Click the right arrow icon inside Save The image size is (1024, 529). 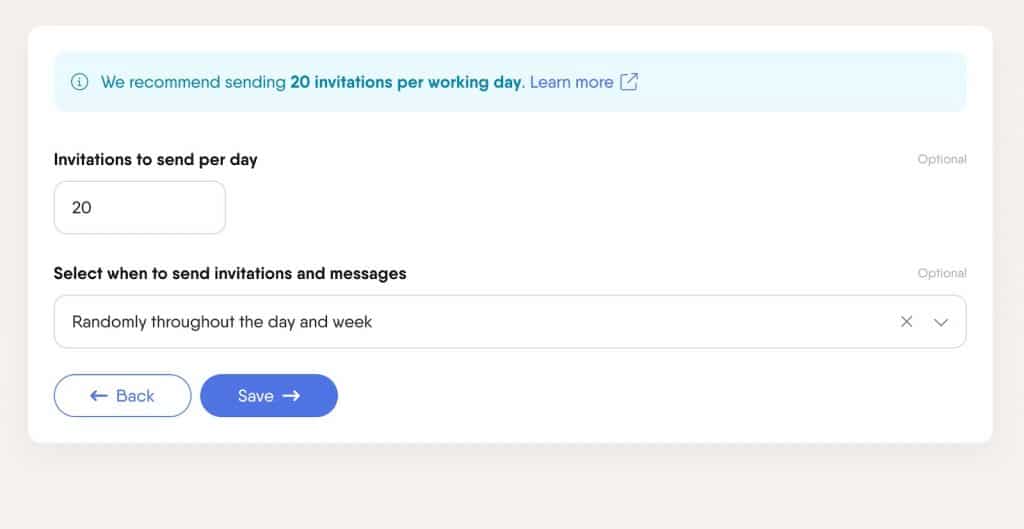(291, 396)
